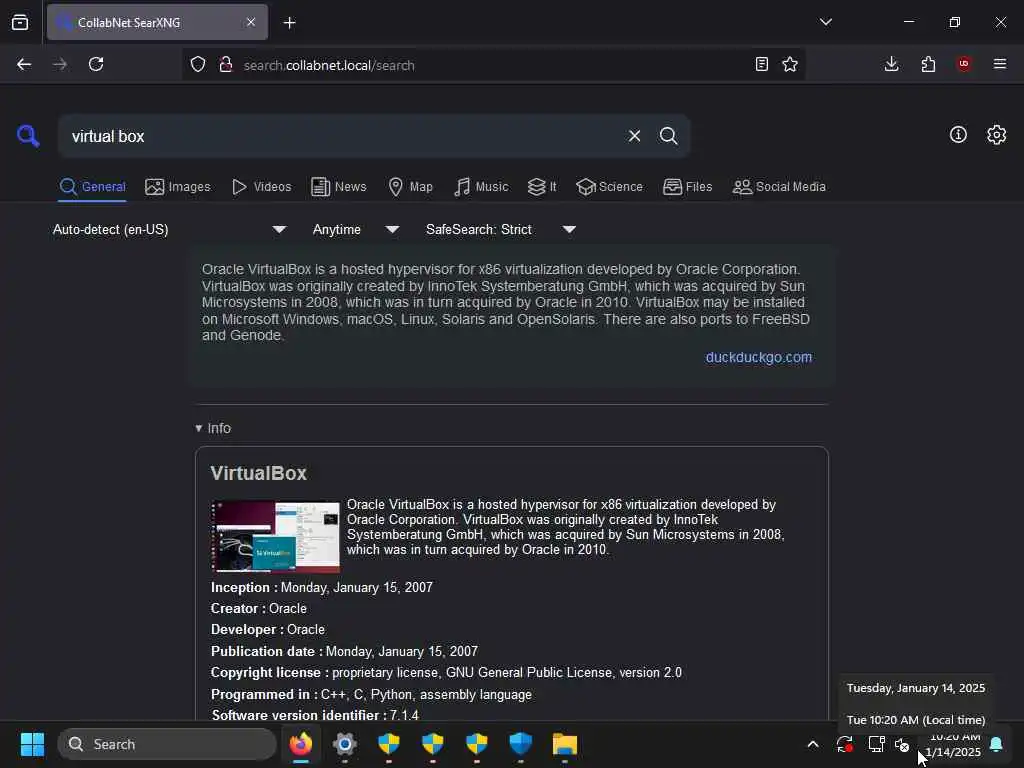Toggle reader view icon
This screenshot has width=1024, height=768.
761,64
